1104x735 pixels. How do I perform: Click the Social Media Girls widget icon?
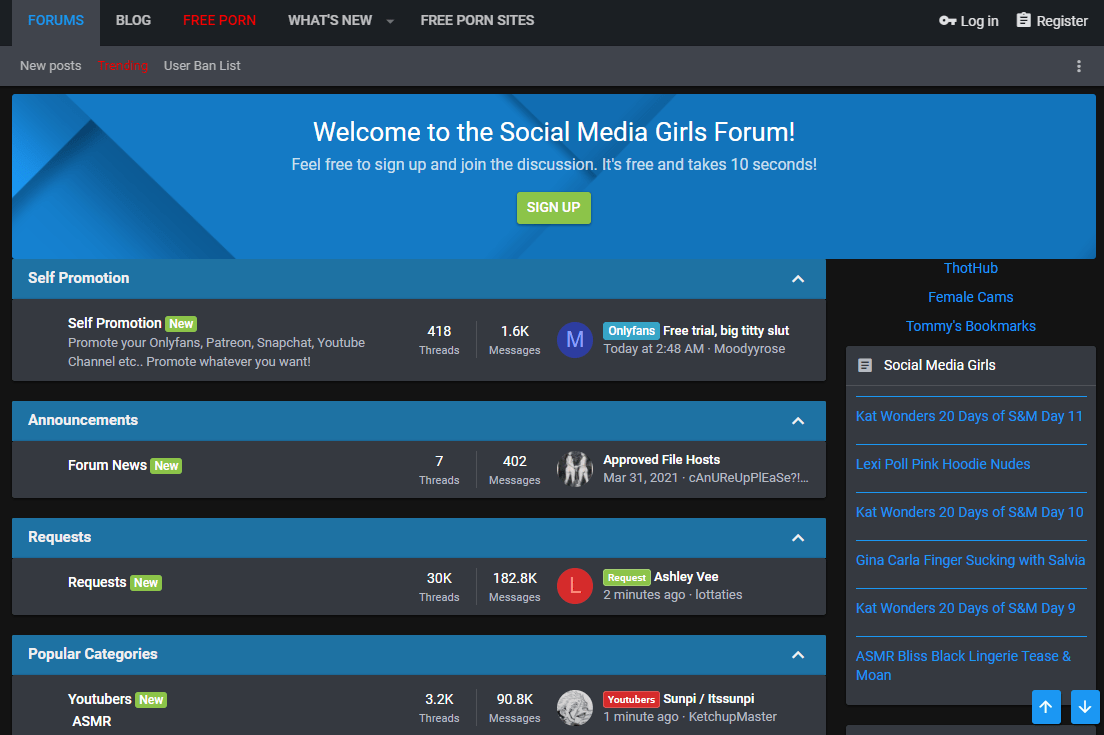click(865, 365)
